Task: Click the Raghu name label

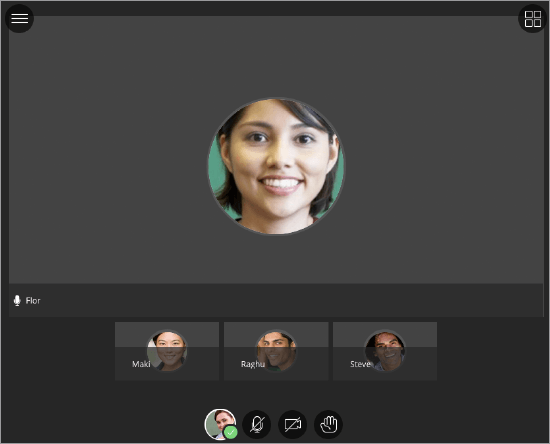Action: 253,364
